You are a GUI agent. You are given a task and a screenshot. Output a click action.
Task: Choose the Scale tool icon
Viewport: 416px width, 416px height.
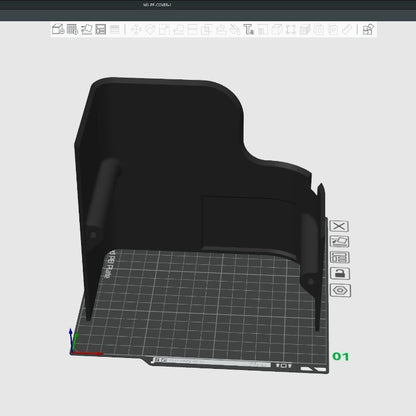click(164, 29)
